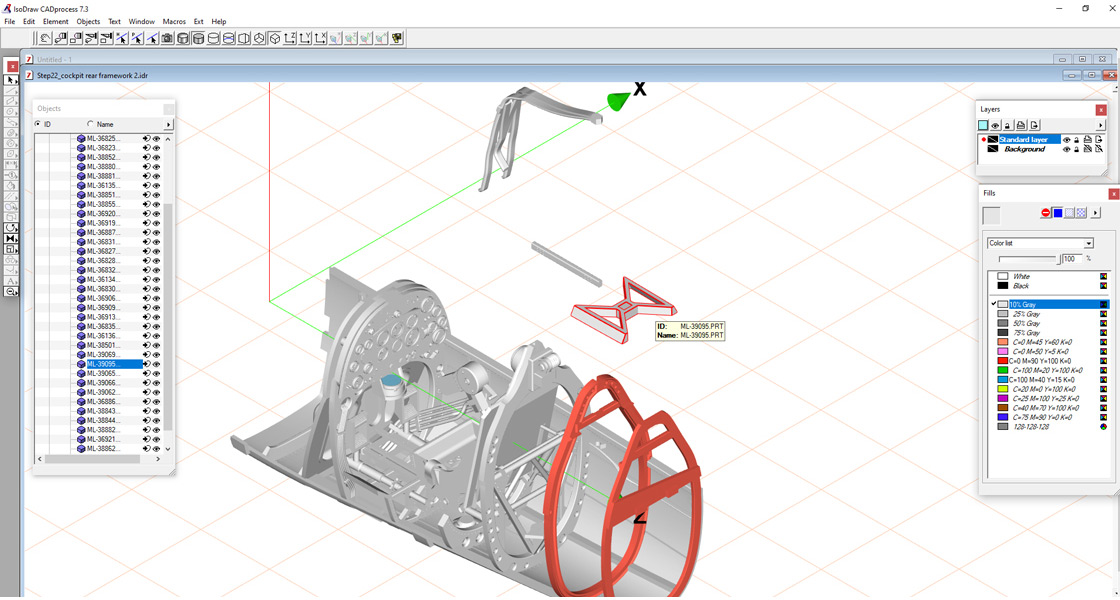The width and height of the screenshot is (1120, 600).
Task: Open the Macros menu
Action: click(x=174, y=21)
